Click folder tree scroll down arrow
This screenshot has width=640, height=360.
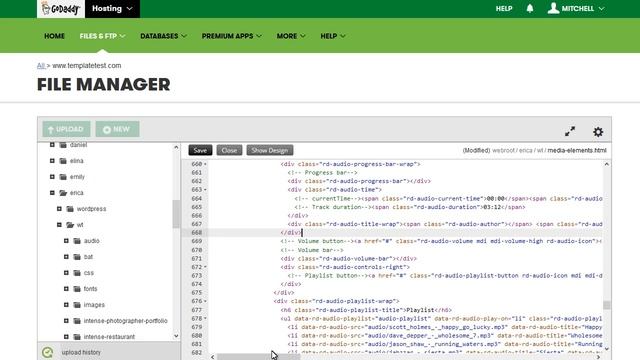click(176, 336)
